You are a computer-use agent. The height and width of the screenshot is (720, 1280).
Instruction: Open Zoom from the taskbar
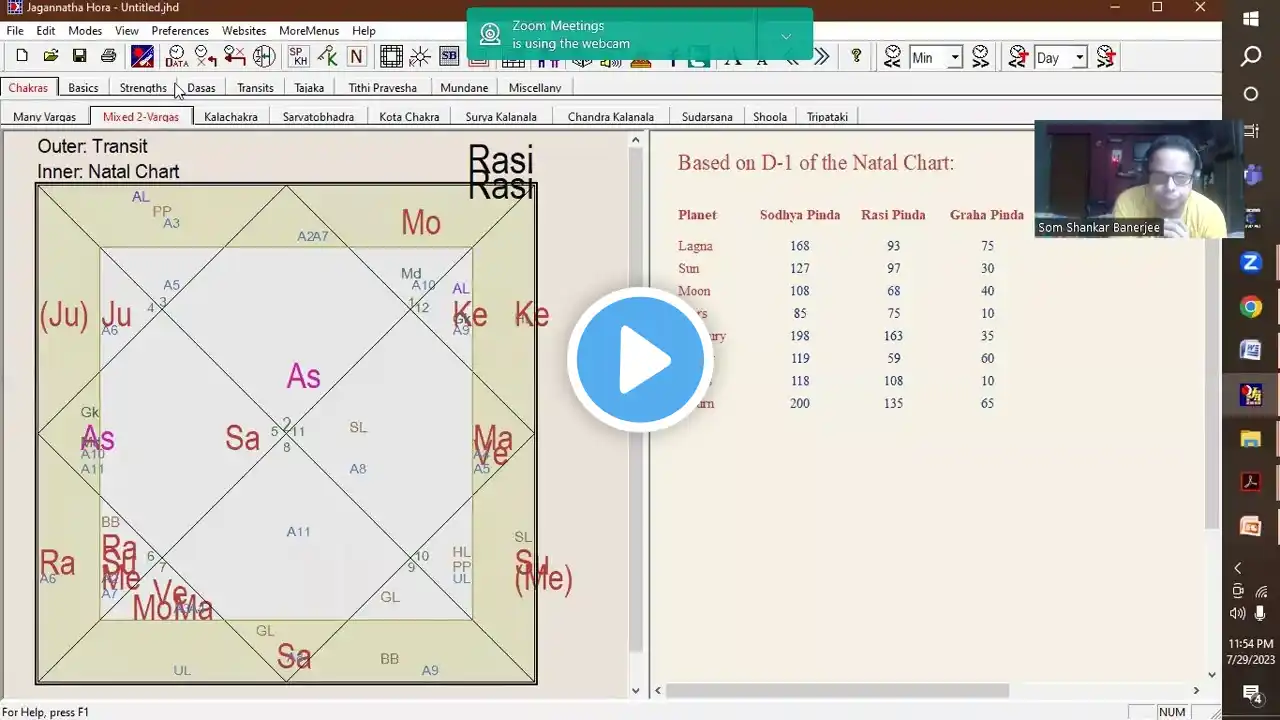(1250, 263)
